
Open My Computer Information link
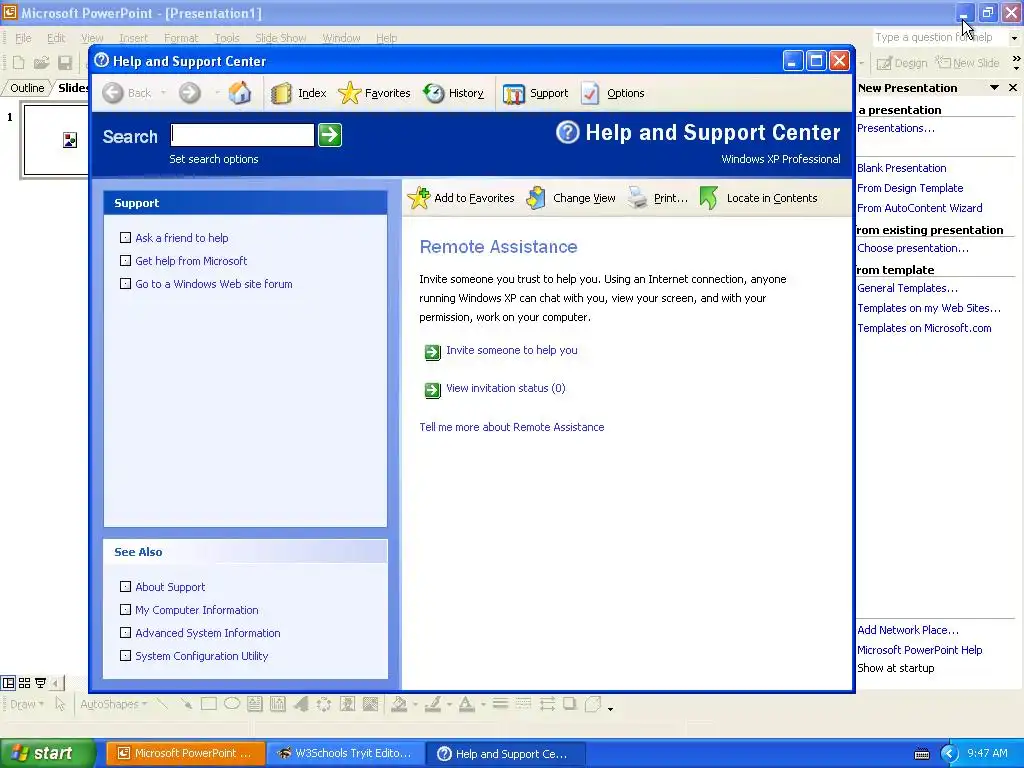[x=197, y=610]
